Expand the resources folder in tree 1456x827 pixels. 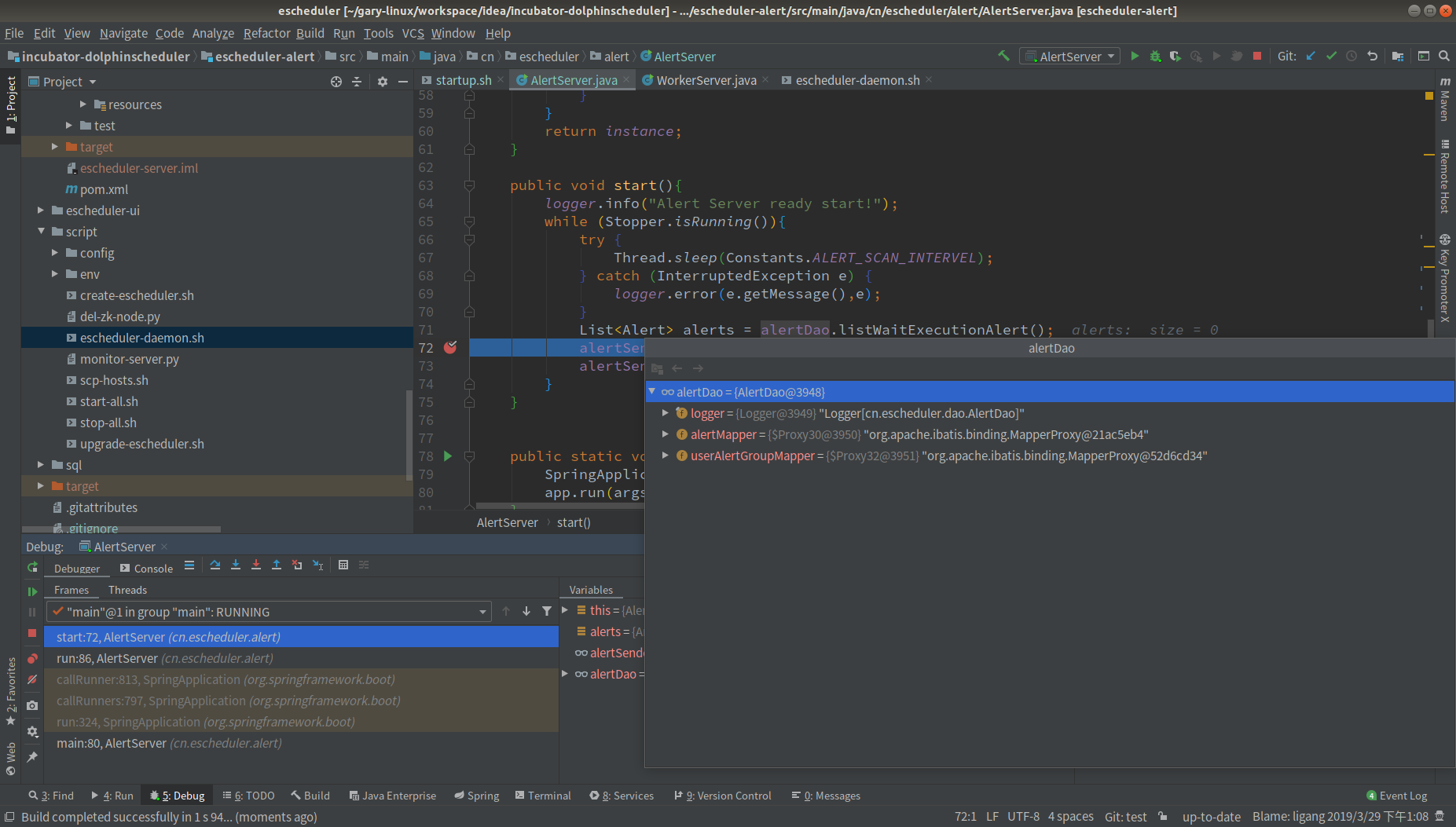pyautogui.click(x=83, y=104)
